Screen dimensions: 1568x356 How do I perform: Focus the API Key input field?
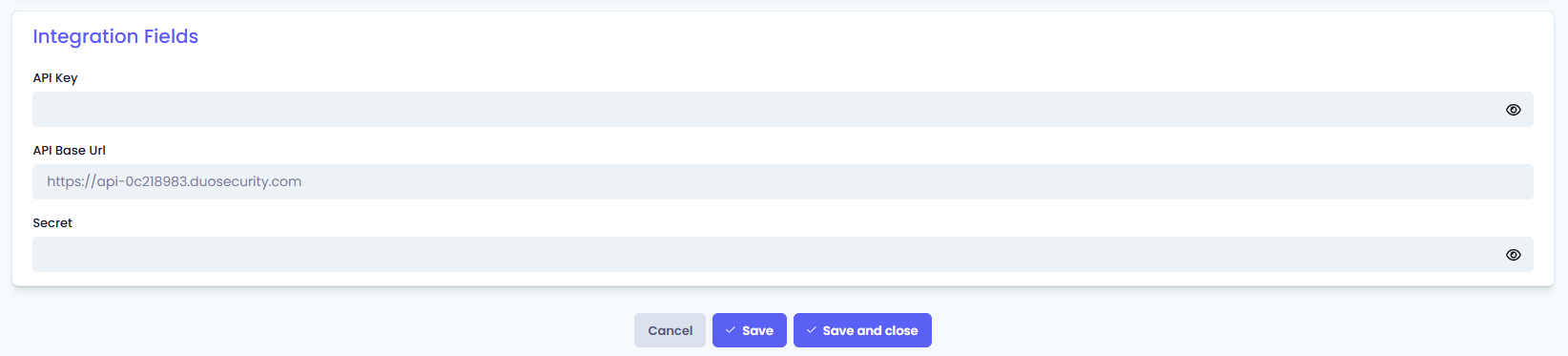point(783,110)
